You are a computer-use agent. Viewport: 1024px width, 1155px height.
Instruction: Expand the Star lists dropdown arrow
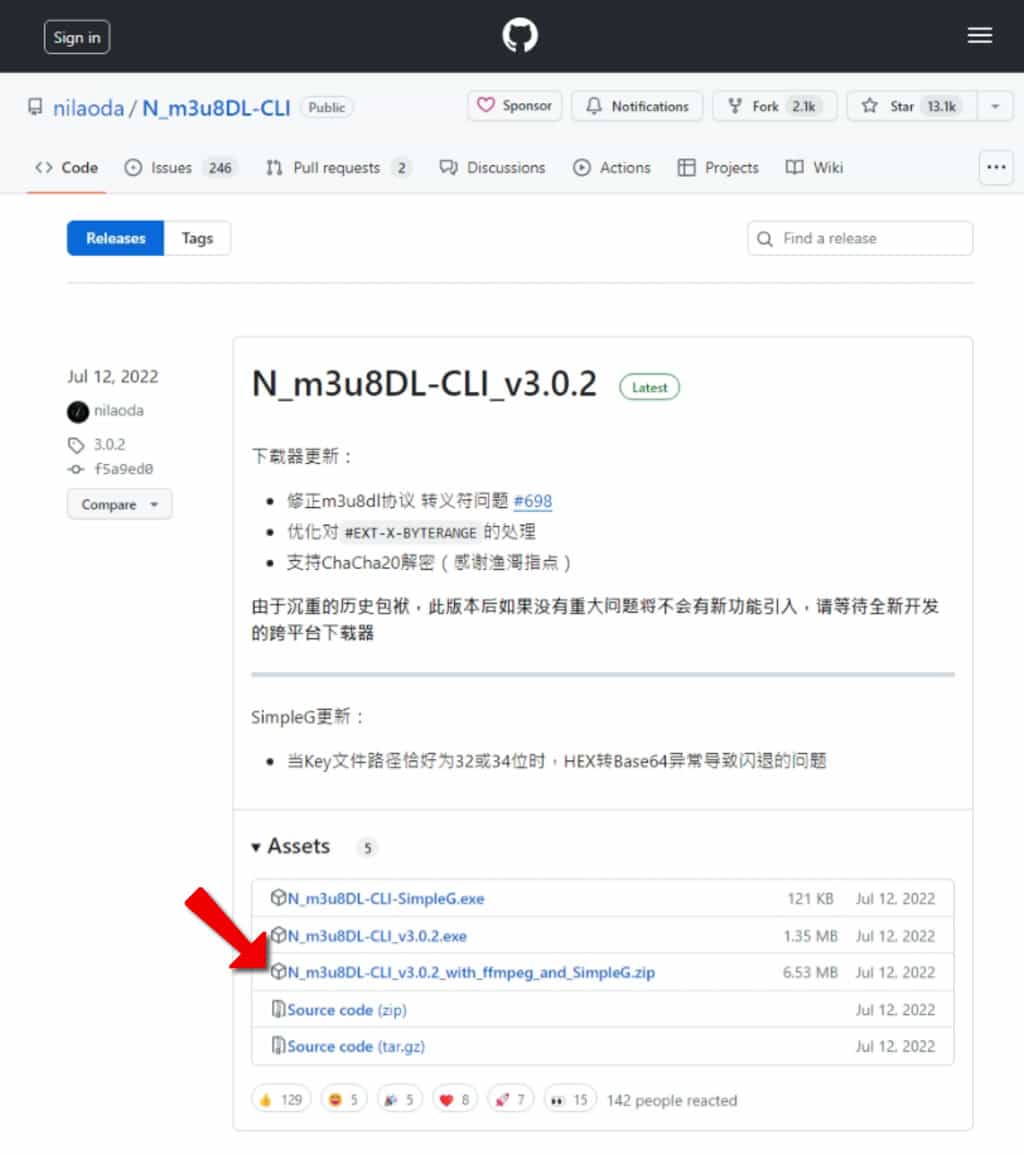click(x=995, y=106)
